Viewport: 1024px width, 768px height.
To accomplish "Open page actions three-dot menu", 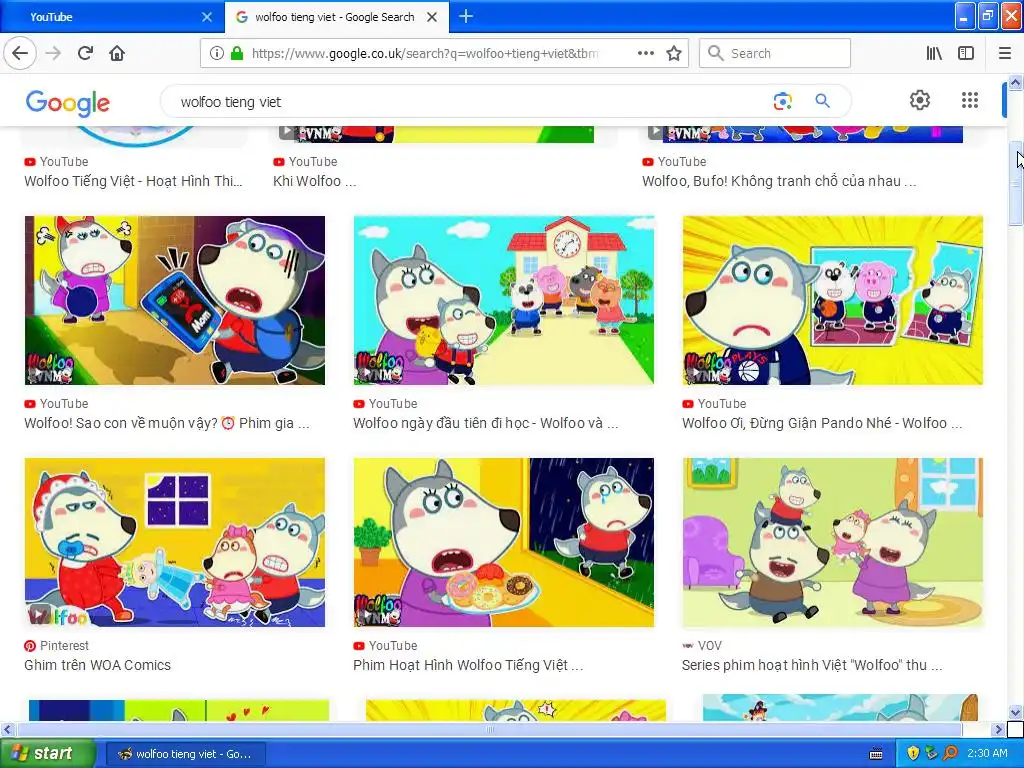I will (645, 54).
